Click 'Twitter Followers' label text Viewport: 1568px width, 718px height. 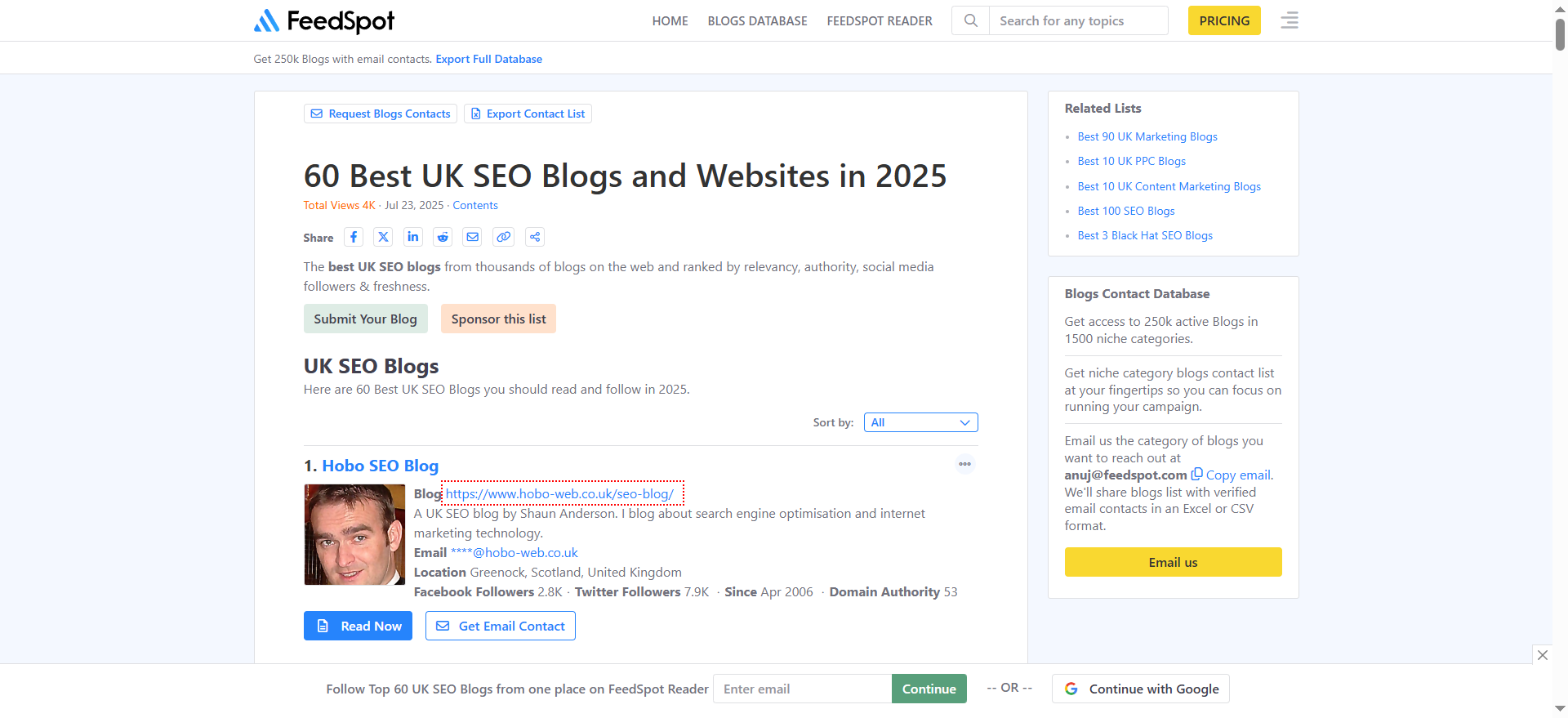click(627, 591)
